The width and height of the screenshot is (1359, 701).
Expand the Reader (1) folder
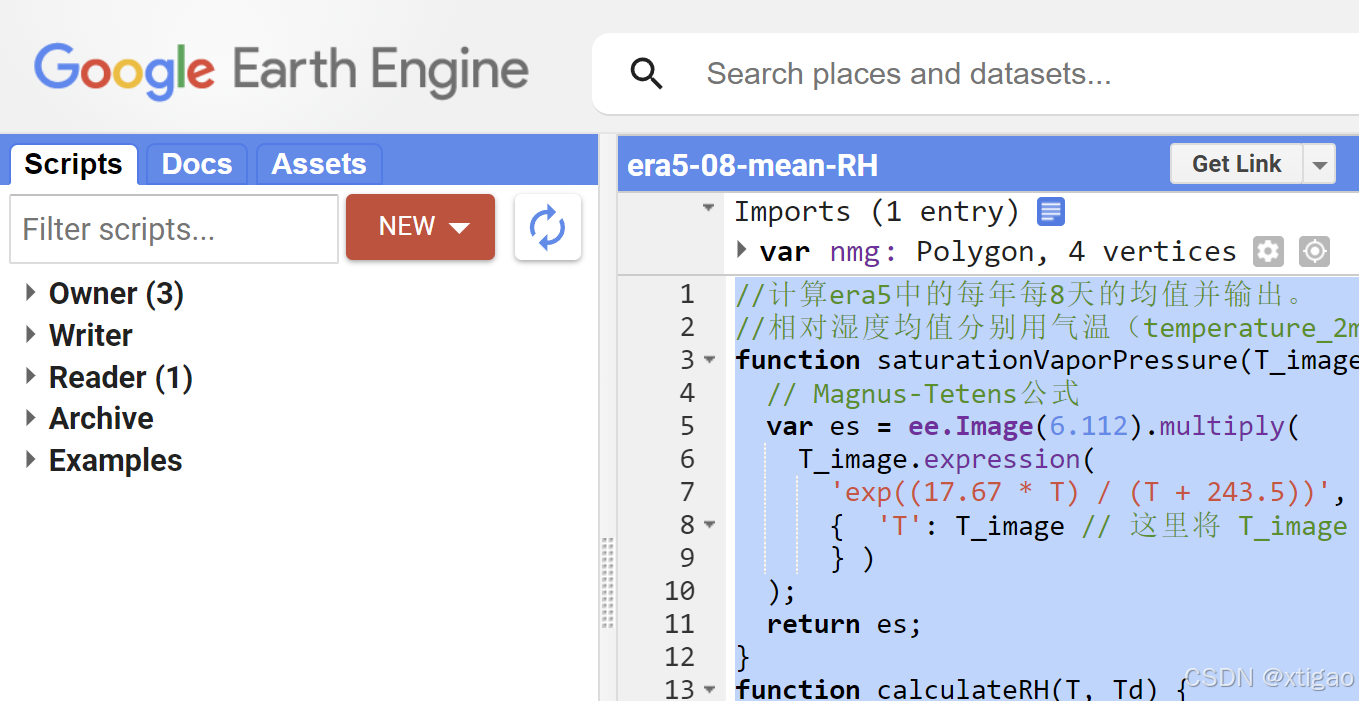click(31, 377)
